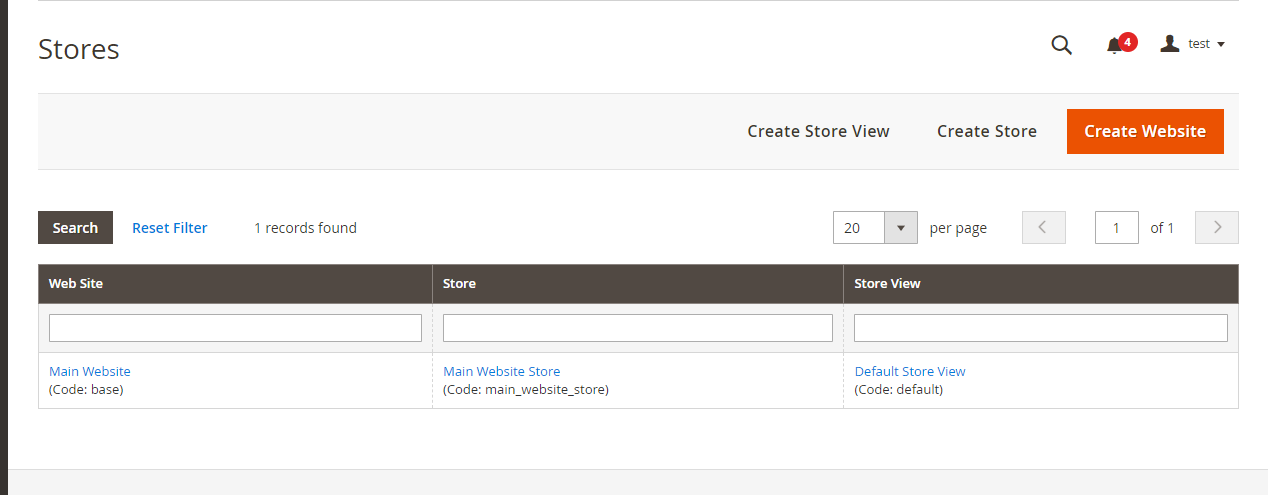Click the Store column header
Image resolution: width=1268 pixels, height=495 pixels.
(x=638, y=284)
